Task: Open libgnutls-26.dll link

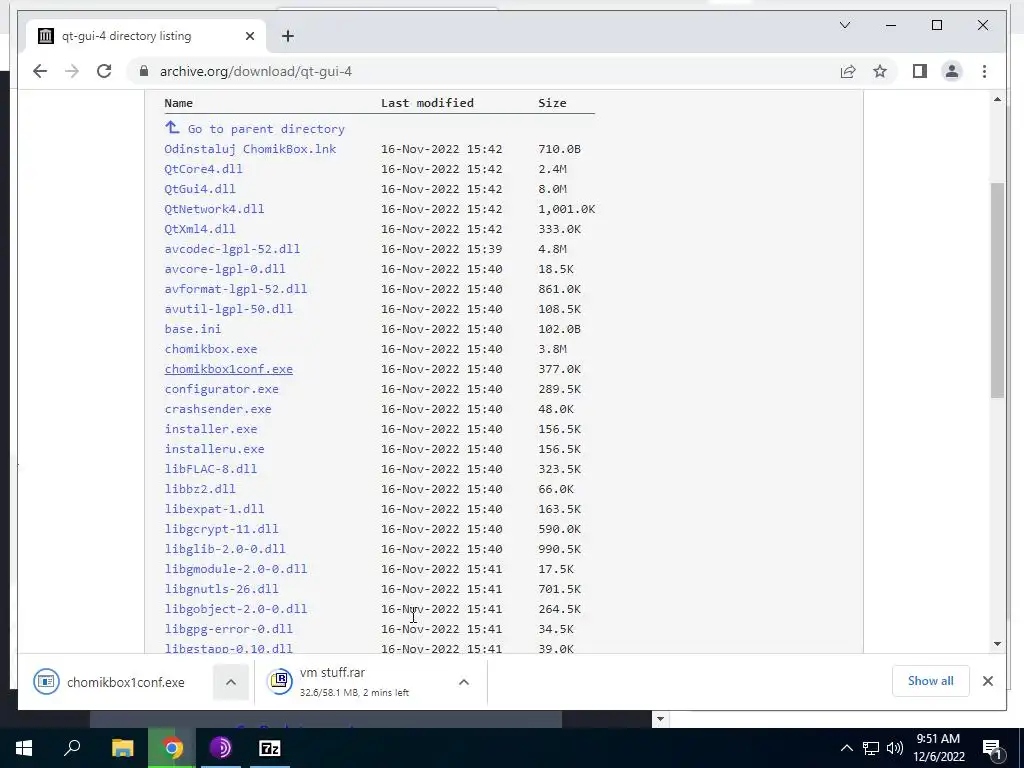Action: pyautogui.click(x=221, y=589)
